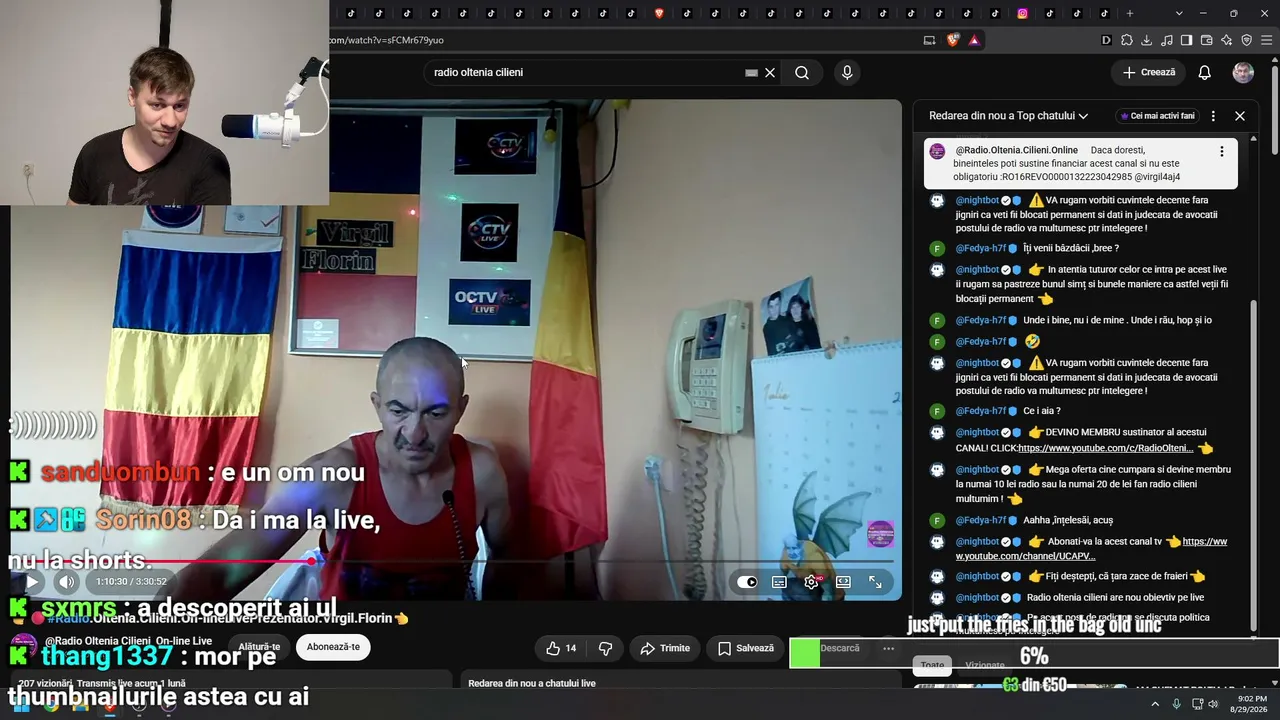
Task: Show hidden system tray icons
Action: point(1155,704)
